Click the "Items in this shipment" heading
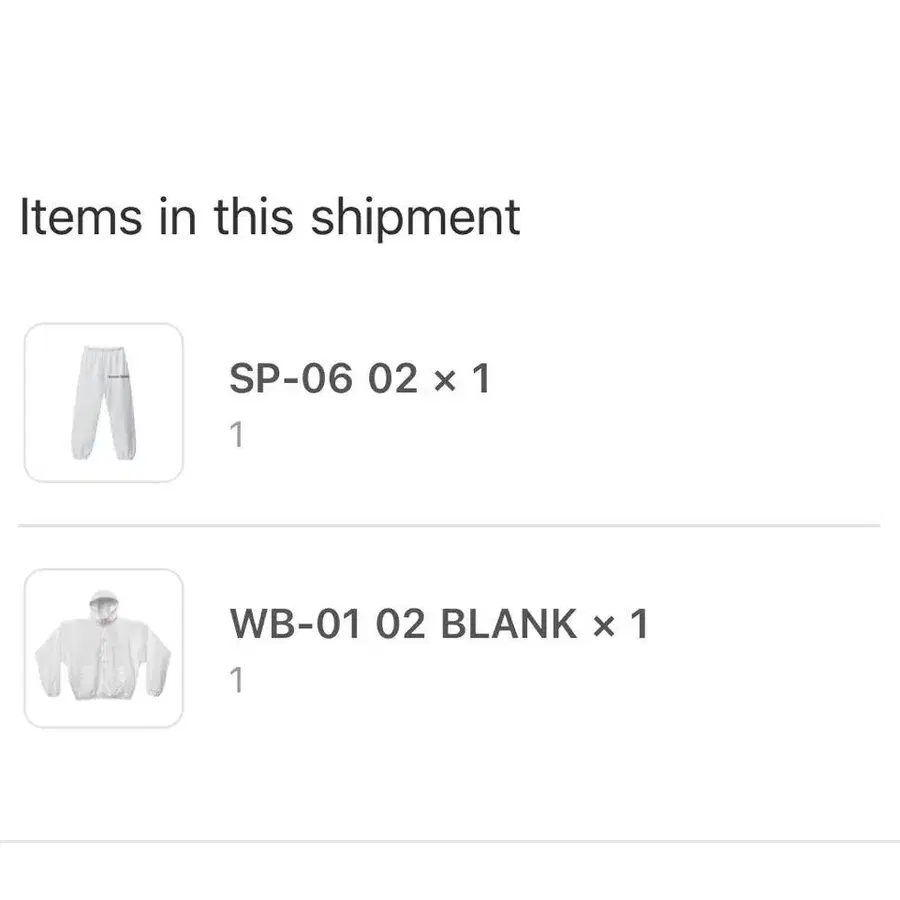This screenshot has width=900, height=900. [x=270, y=217]
